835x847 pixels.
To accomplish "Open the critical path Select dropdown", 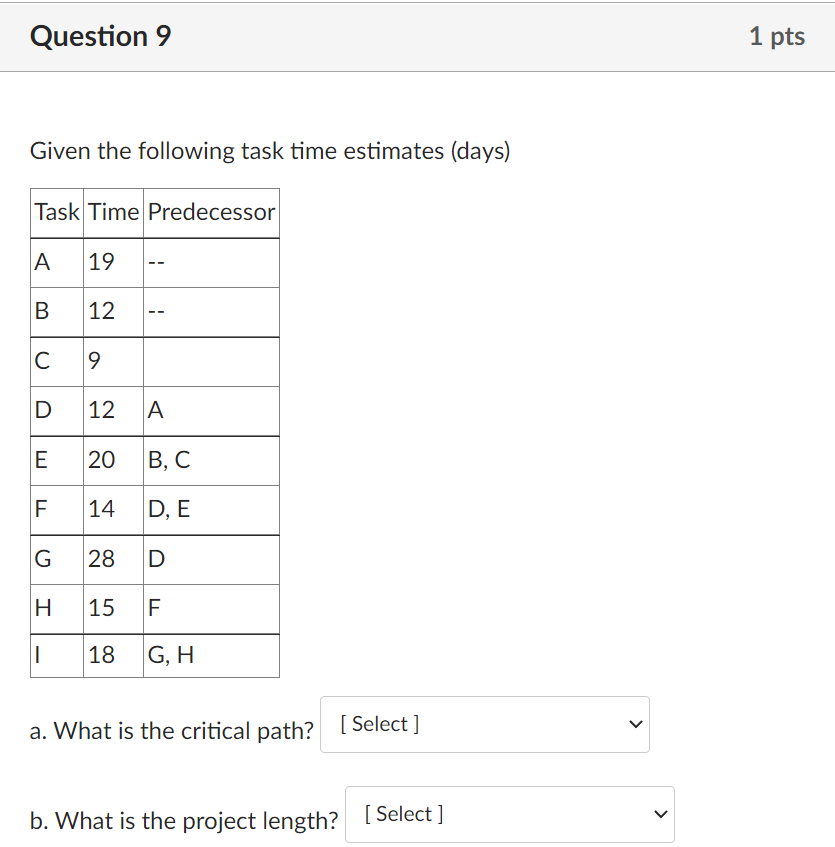I will [484, 724].
